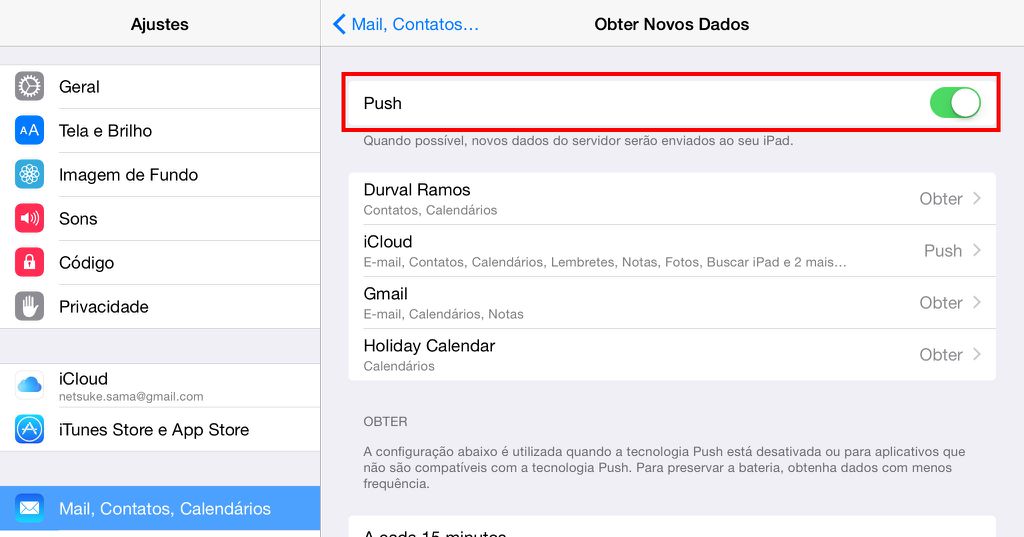Open Tela e Brilho settings
The height and width of the screenshot is (537, 1024).
pyautogui.click(x=160, y=130)
